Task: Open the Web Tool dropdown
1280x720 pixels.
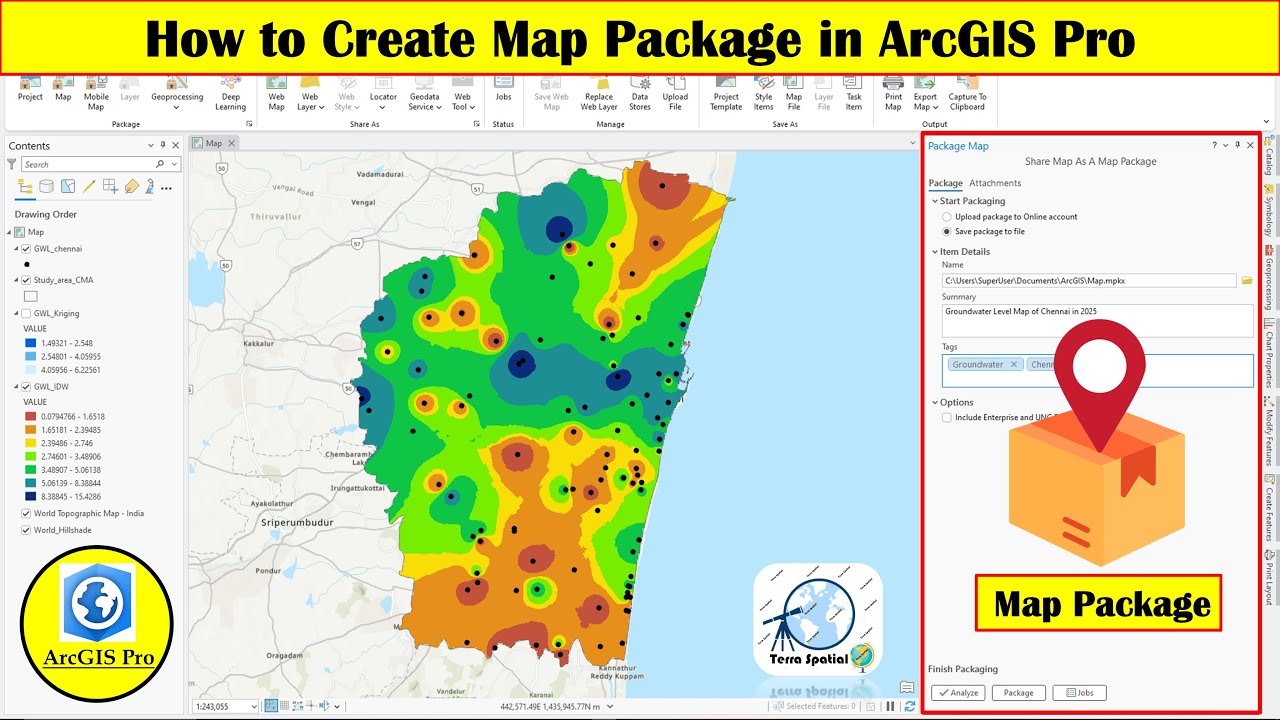Action: pos(461,93)
